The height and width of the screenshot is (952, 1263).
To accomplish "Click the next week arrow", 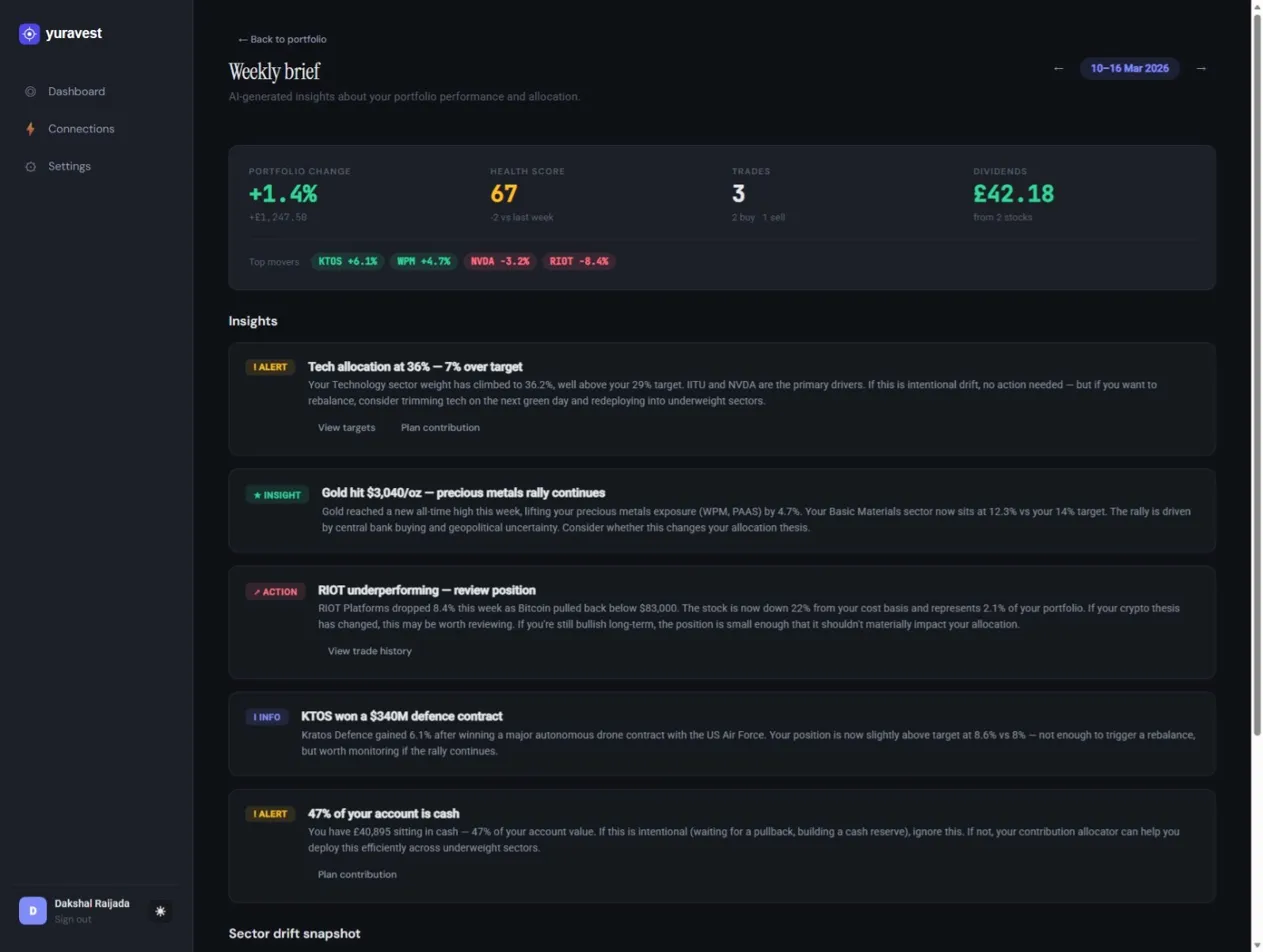I will point(1200,68).
